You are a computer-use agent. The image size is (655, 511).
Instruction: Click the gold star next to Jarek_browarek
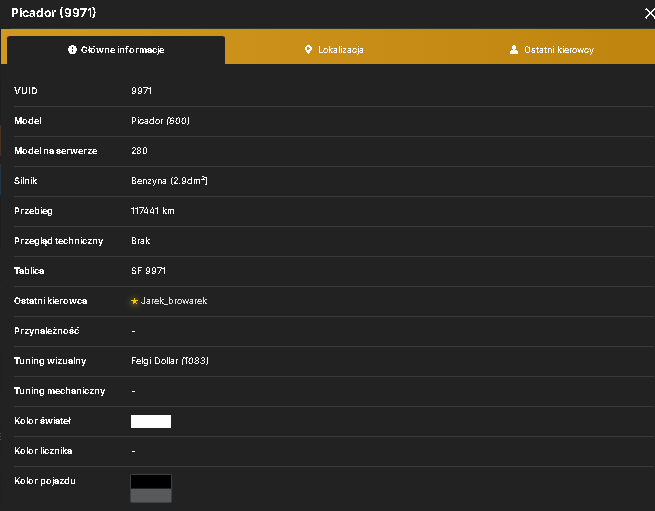134,301
